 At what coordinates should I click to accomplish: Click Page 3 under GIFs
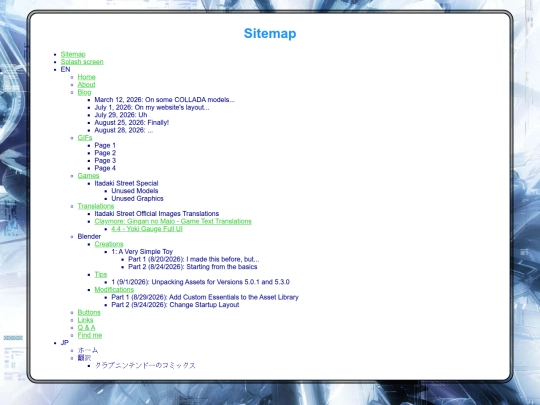(x=105, y=160)
